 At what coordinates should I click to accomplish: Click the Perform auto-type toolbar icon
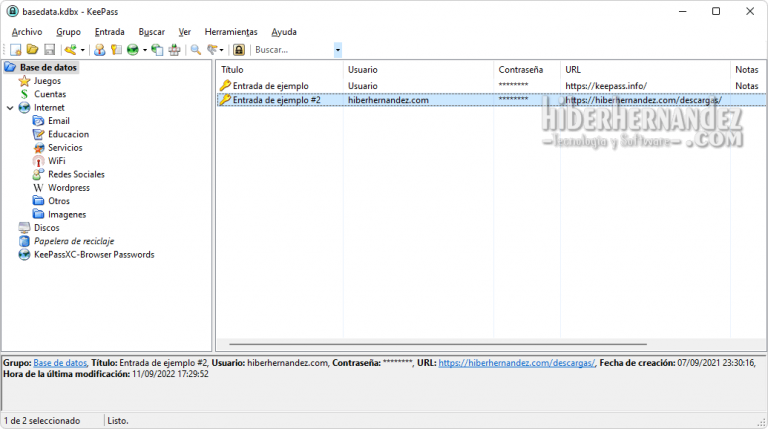click(175, 49)
